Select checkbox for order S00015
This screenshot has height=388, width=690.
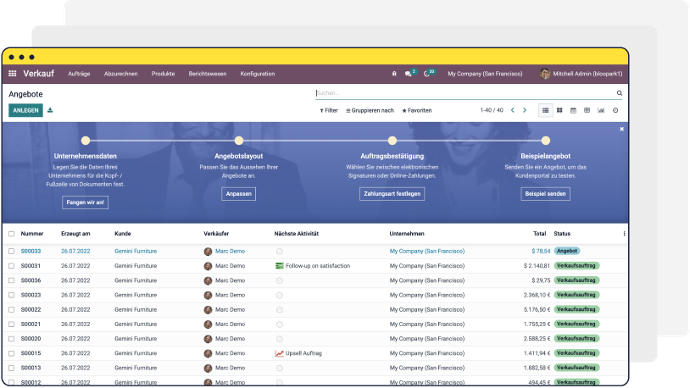[11, 353]
